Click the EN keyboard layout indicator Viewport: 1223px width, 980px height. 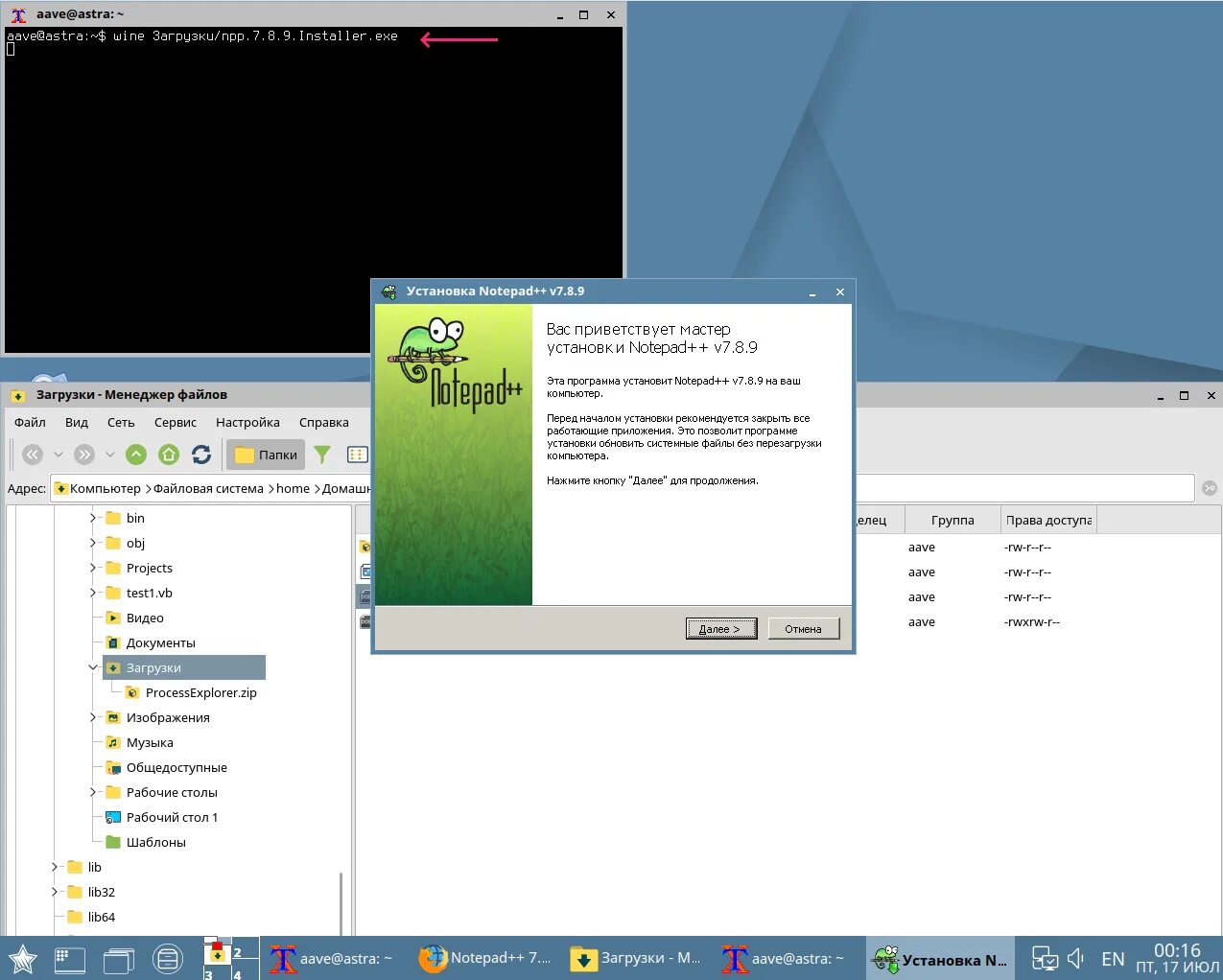(1113, 959)
